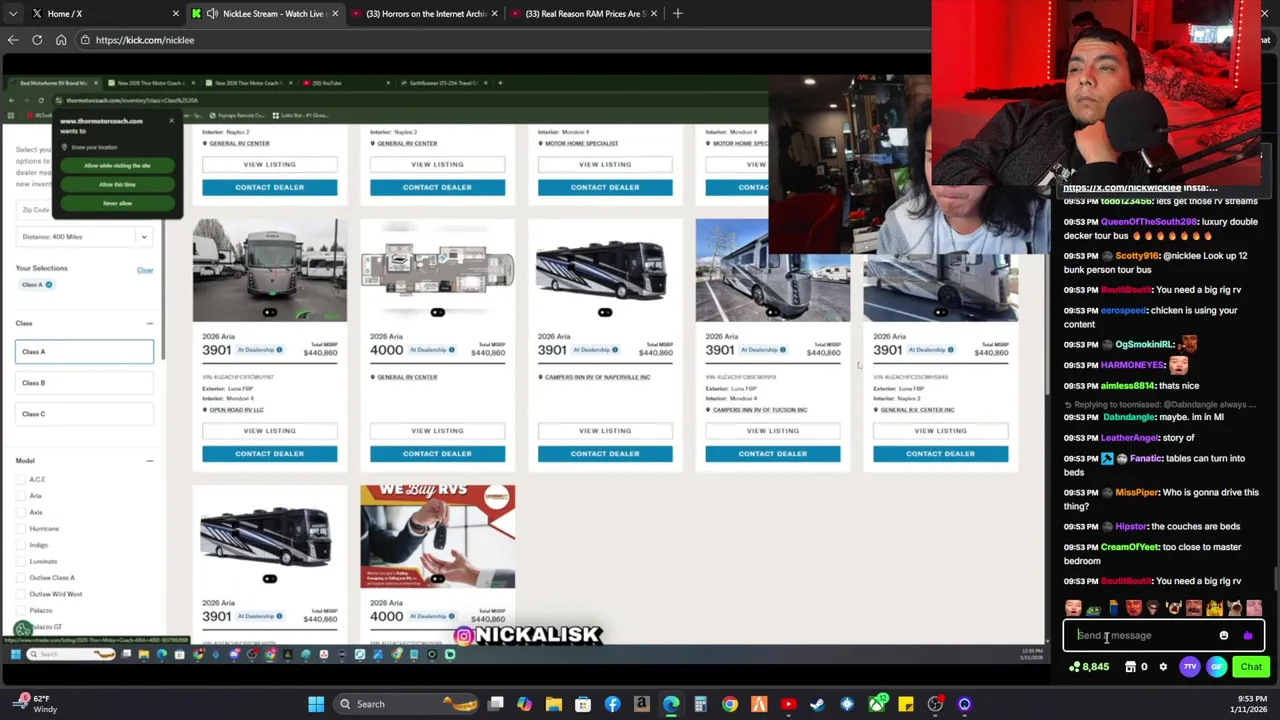Check the Indigo model checkbox

coord(21,545)
